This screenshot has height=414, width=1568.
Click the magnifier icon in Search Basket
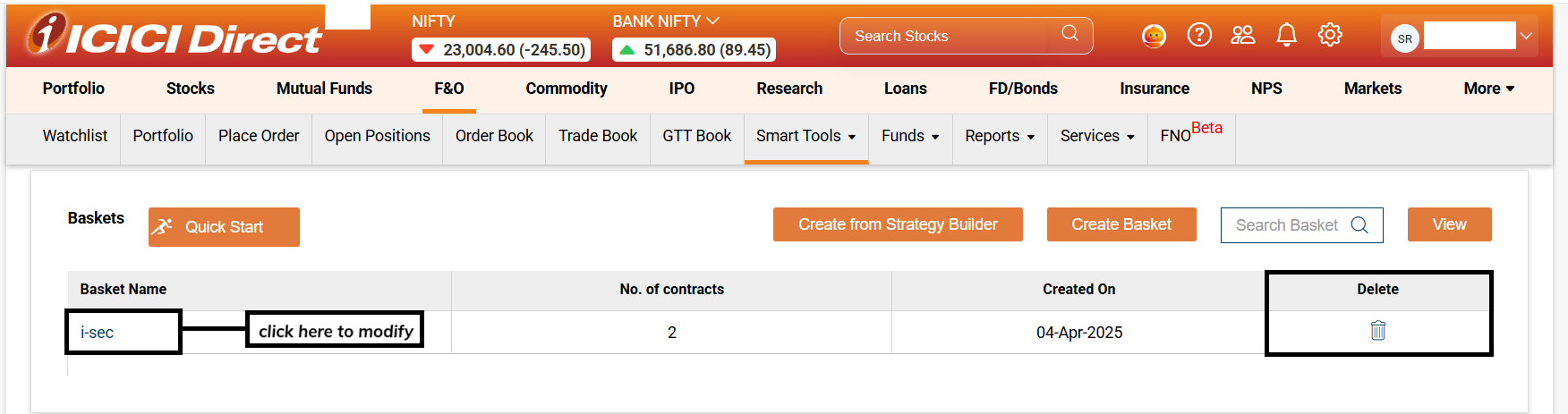(1359, 225)
